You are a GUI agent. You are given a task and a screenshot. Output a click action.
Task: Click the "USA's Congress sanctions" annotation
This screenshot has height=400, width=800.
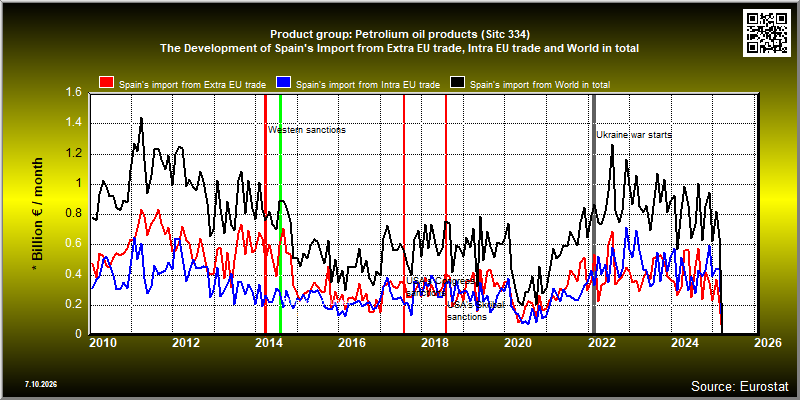441,287
